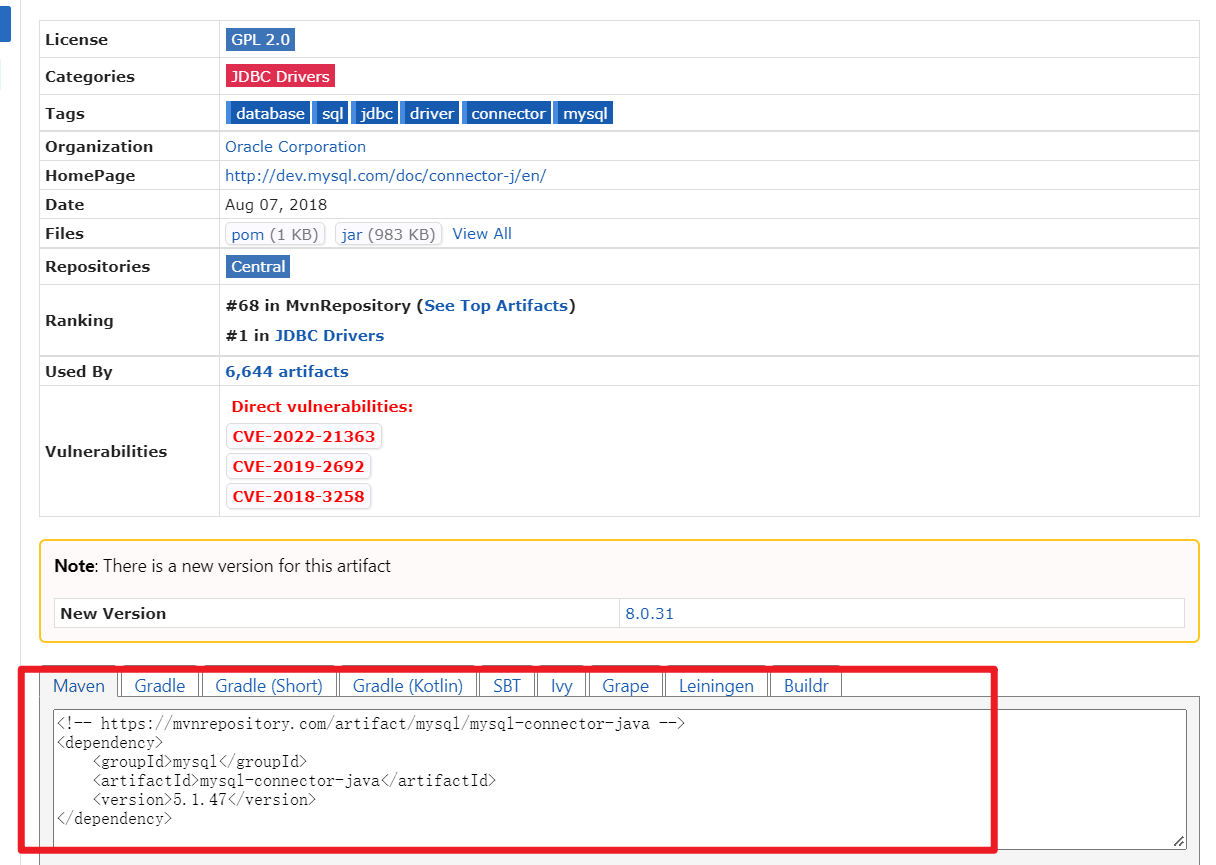Switch to the Gradle (Kotlin) tab
Viewport: 1216px width, 865px height.
point(408,685)
